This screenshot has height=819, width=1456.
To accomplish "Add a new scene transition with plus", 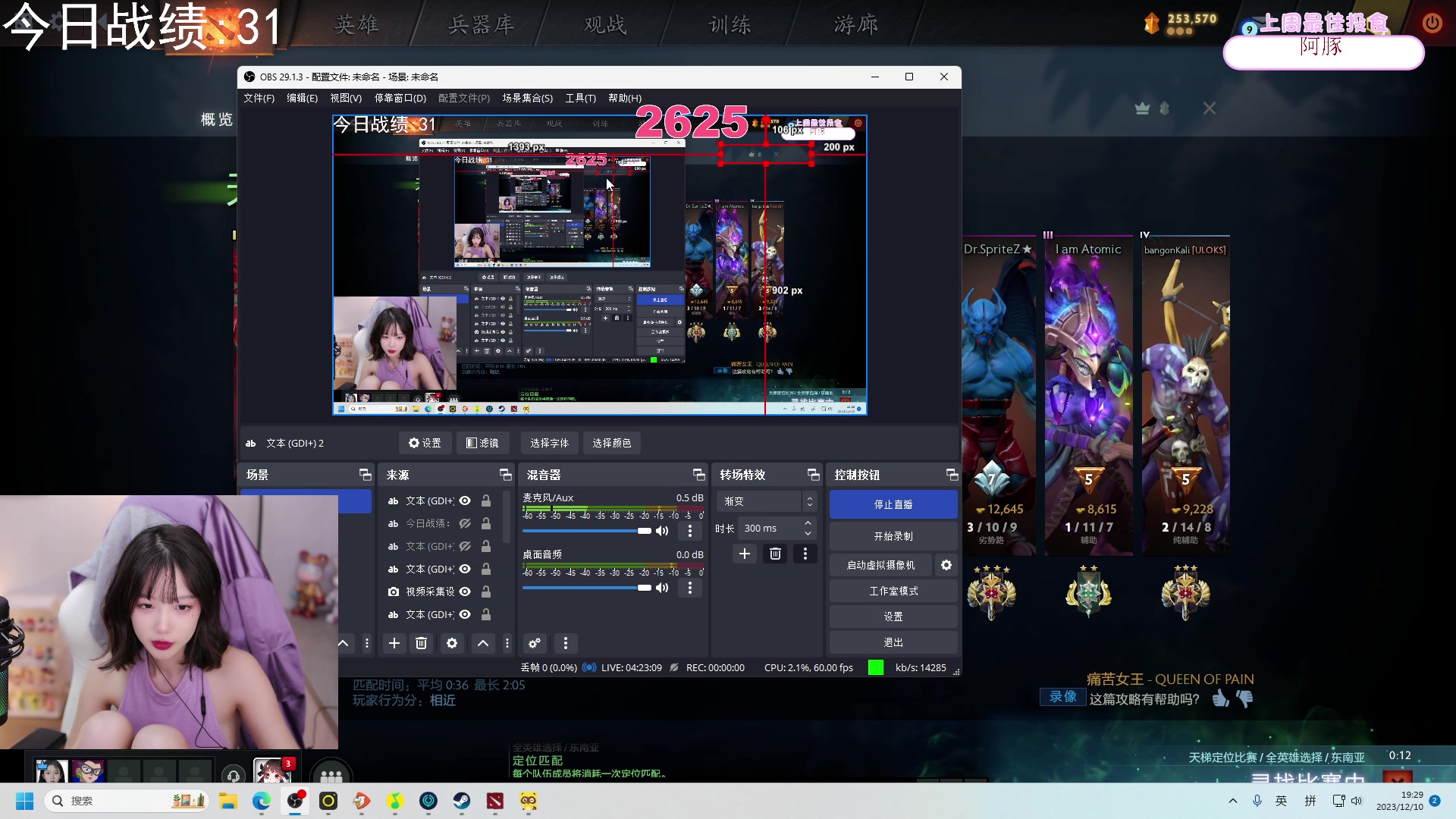I will pos(745,554).
